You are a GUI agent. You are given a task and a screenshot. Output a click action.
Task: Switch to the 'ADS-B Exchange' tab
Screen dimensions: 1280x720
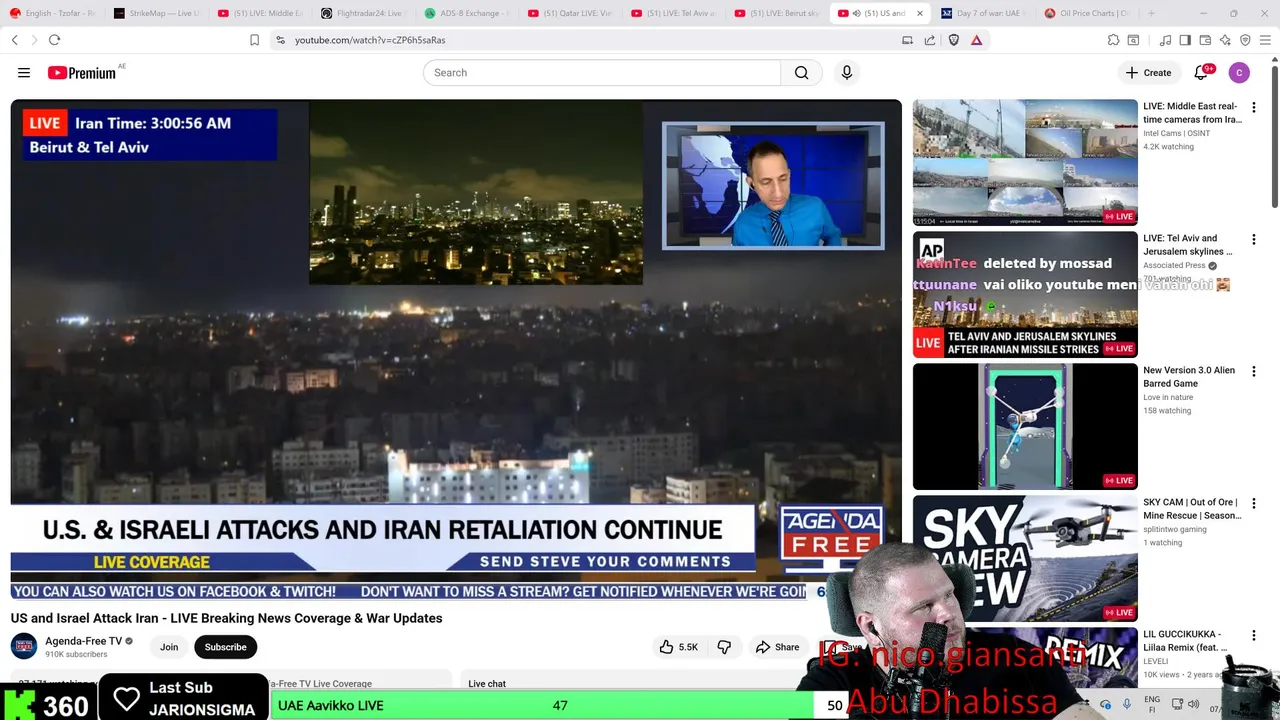468,13
